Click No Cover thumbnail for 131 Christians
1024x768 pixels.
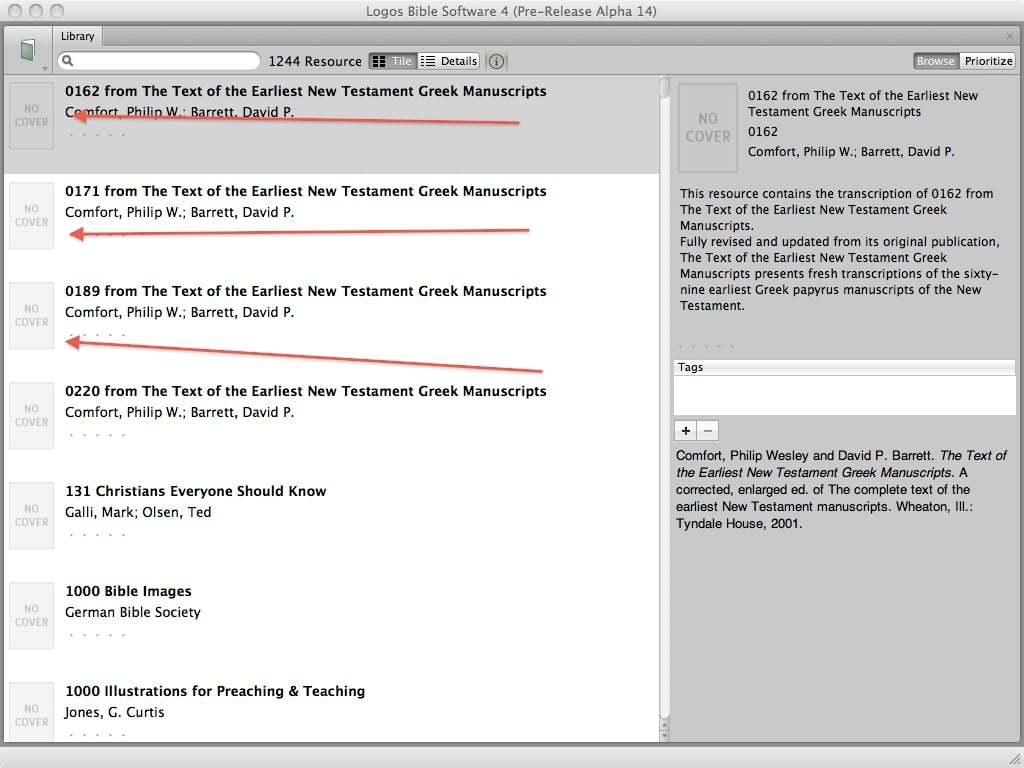tap(31, 515)
